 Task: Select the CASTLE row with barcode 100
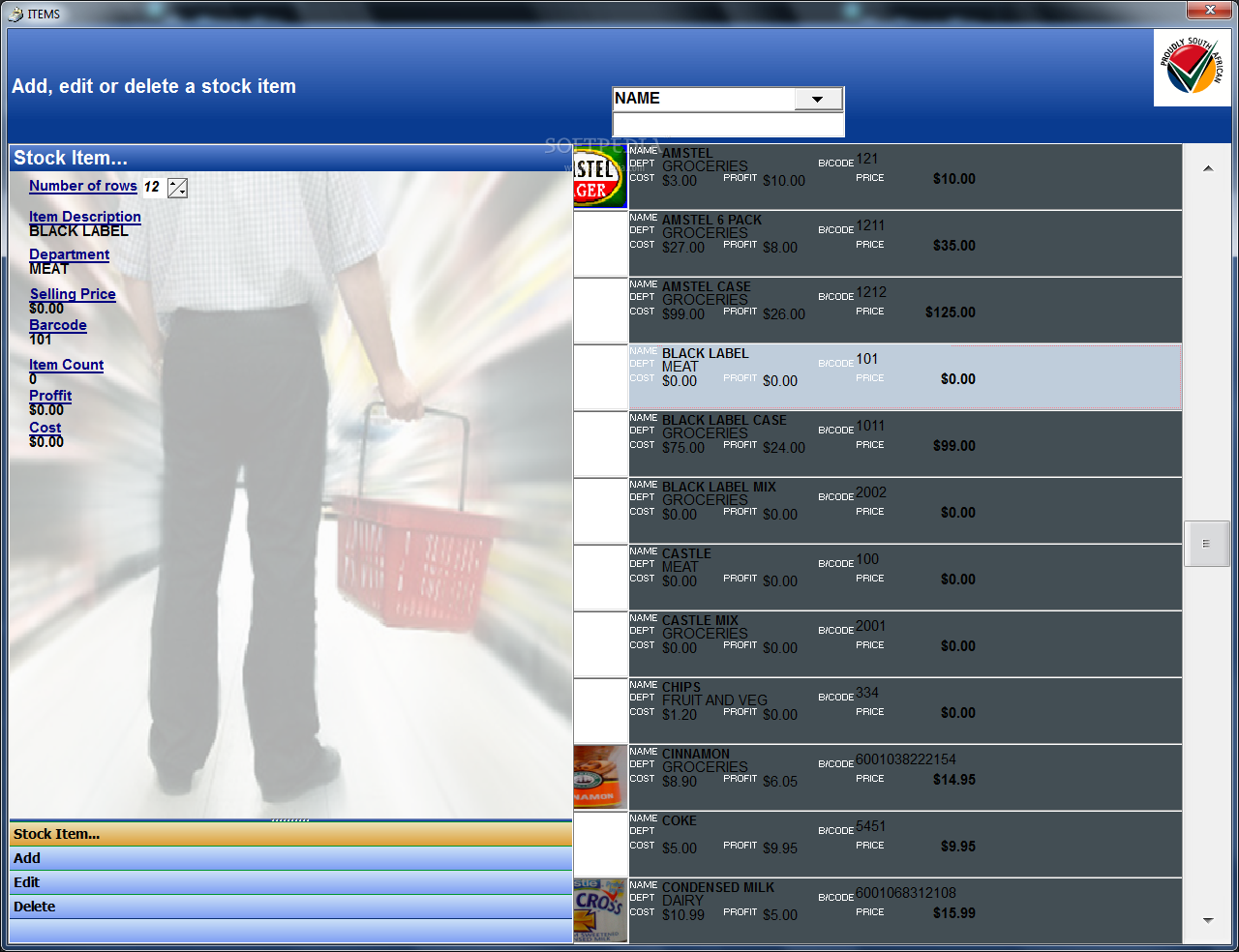905,578
